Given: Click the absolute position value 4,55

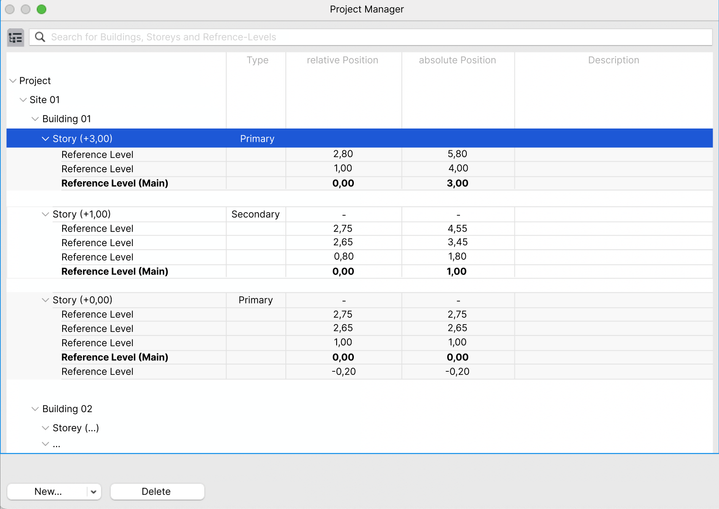Looking at the screenshot, I should coord(457,228).
